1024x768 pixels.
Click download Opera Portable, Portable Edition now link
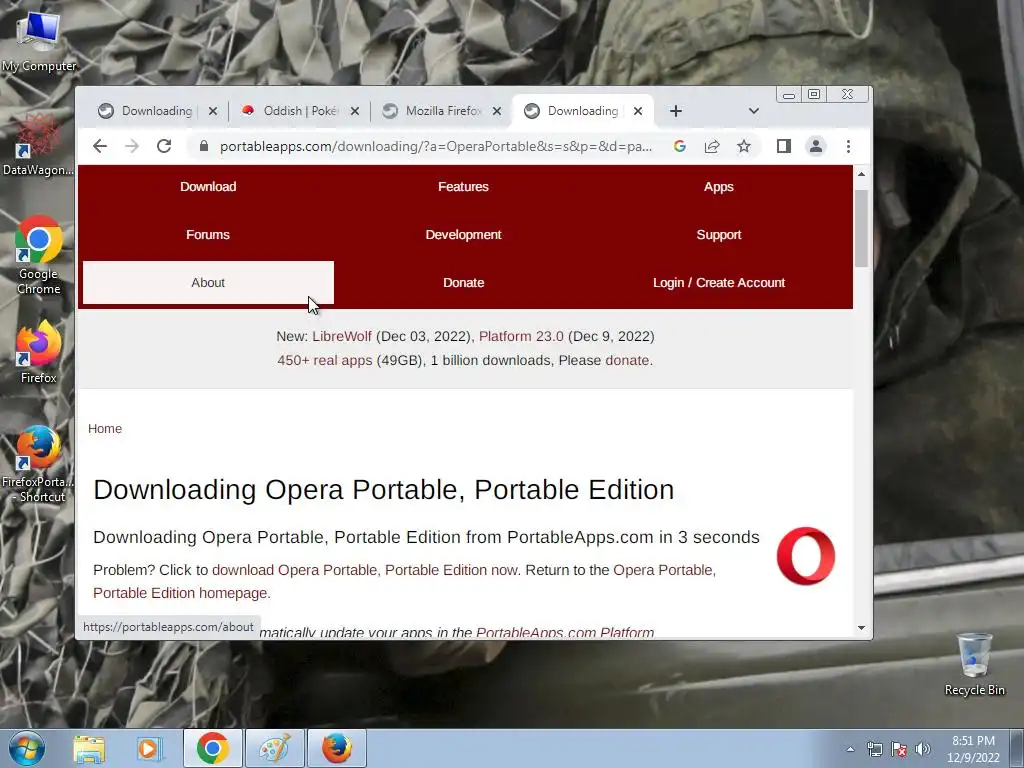coord(364,570)
